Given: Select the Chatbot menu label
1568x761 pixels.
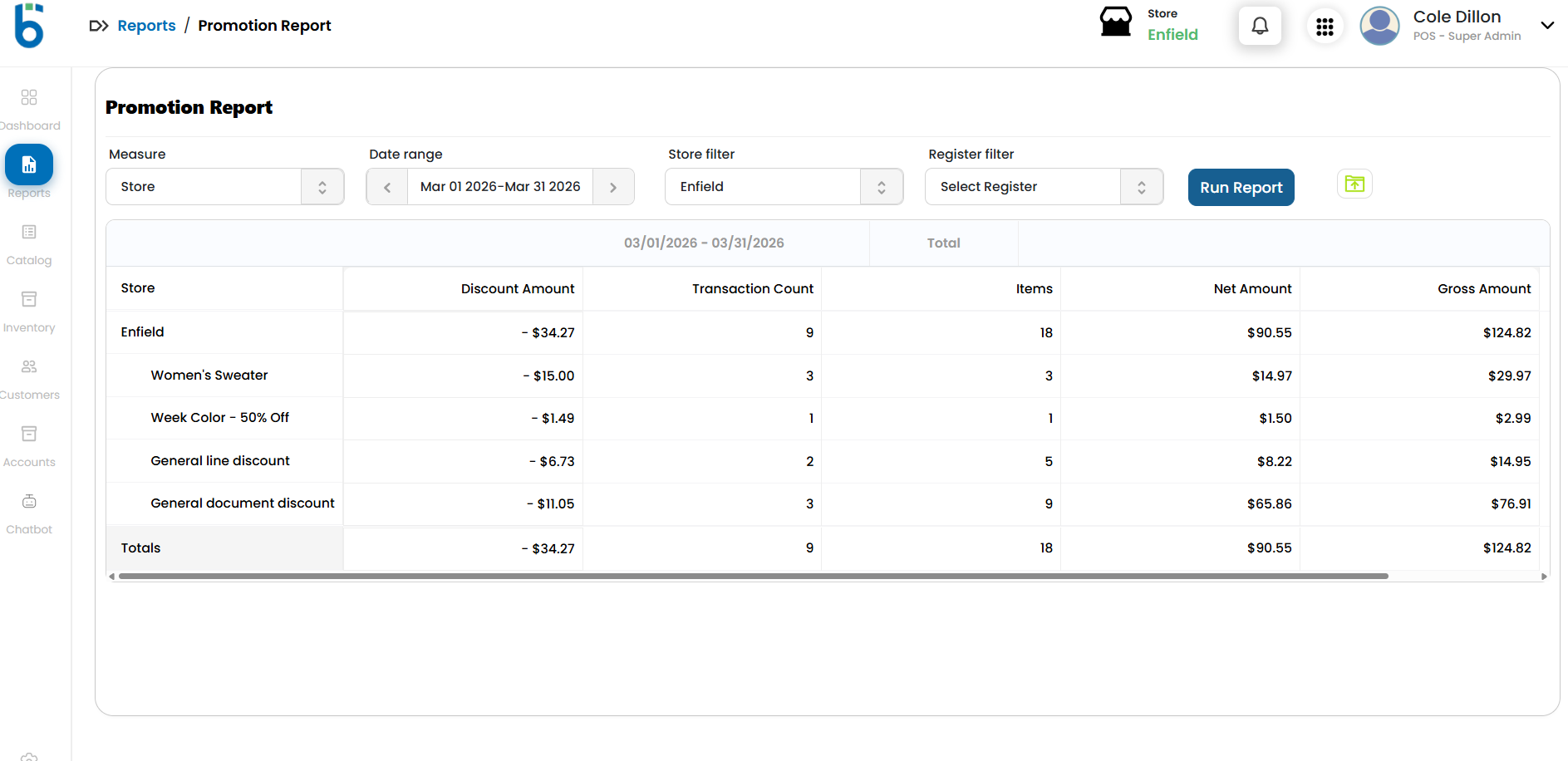Looking at the screenshot, I should coord(29,529).
